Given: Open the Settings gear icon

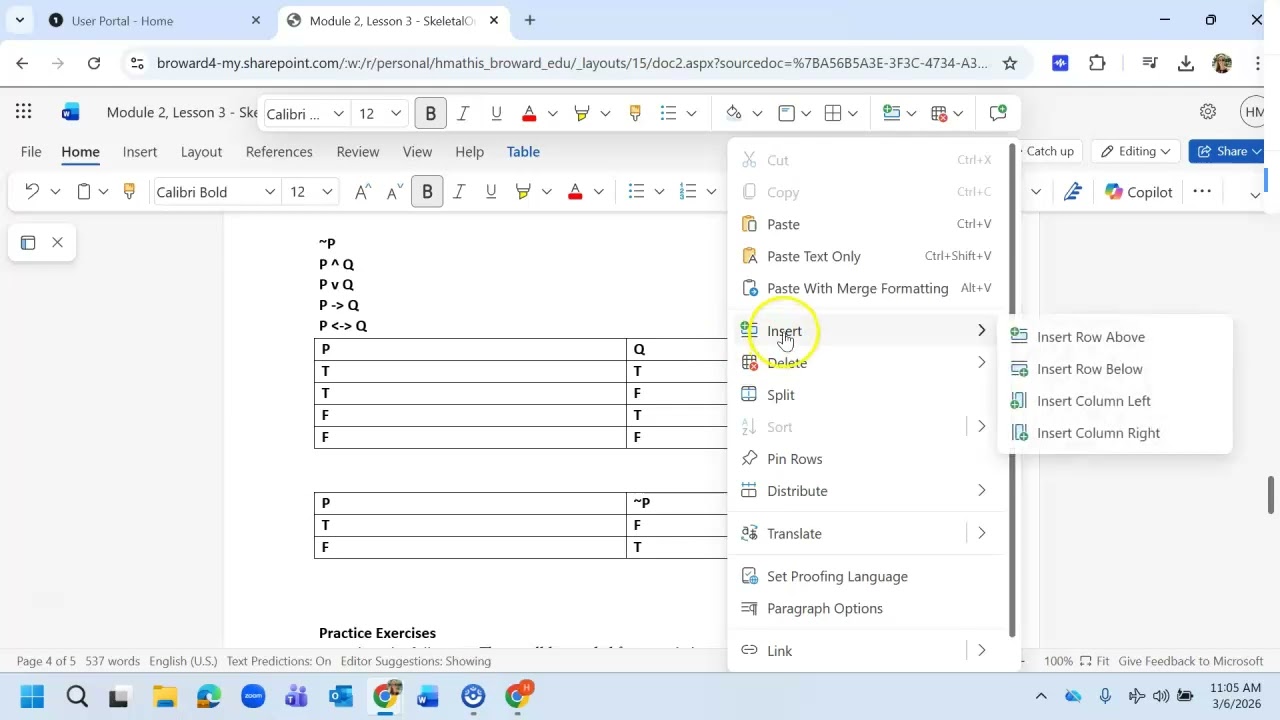Looking at the screenshot, I should click(x=1208, y=112).
